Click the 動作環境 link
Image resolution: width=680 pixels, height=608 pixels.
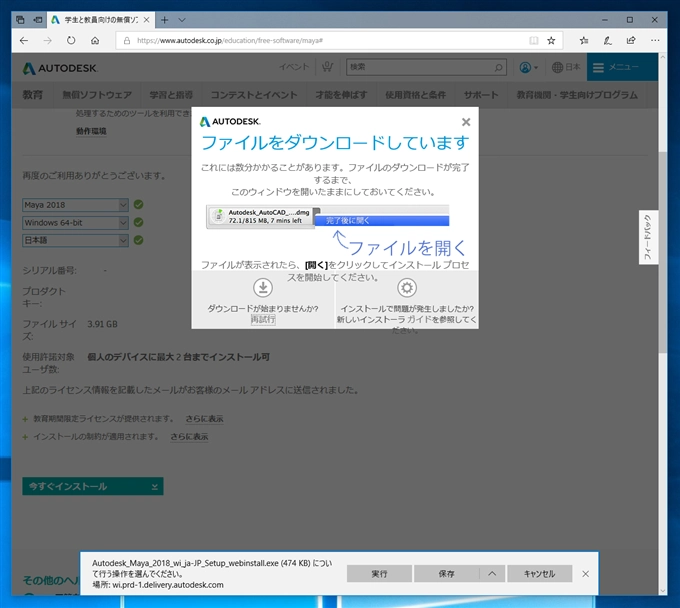tap(91, 131)
